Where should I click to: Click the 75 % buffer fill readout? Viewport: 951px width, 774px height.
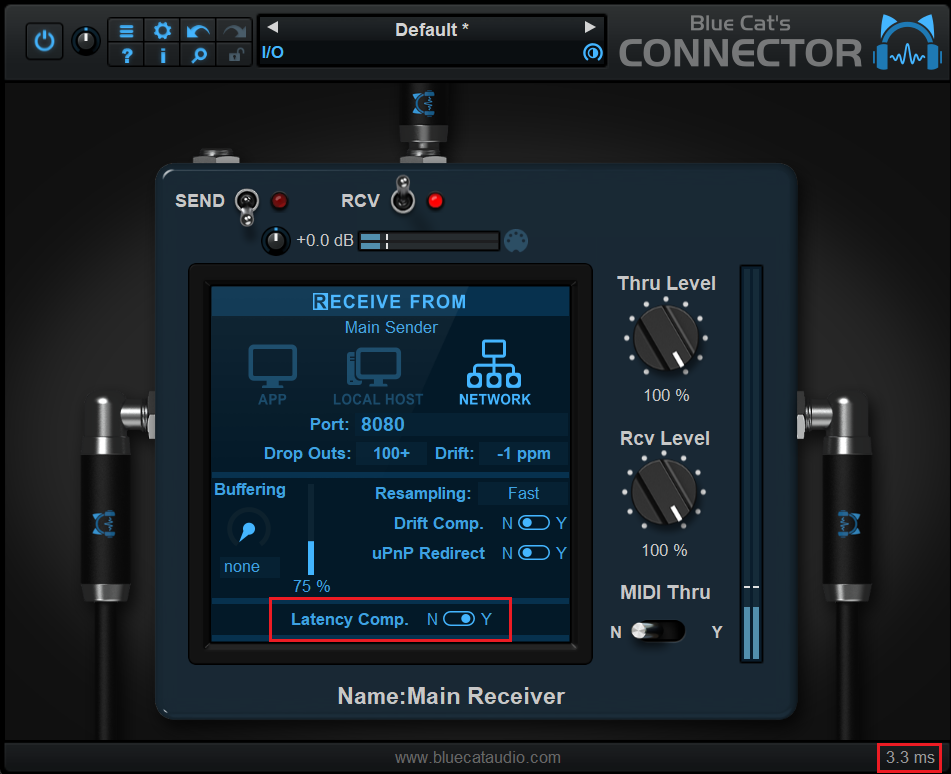pos(311,586)
